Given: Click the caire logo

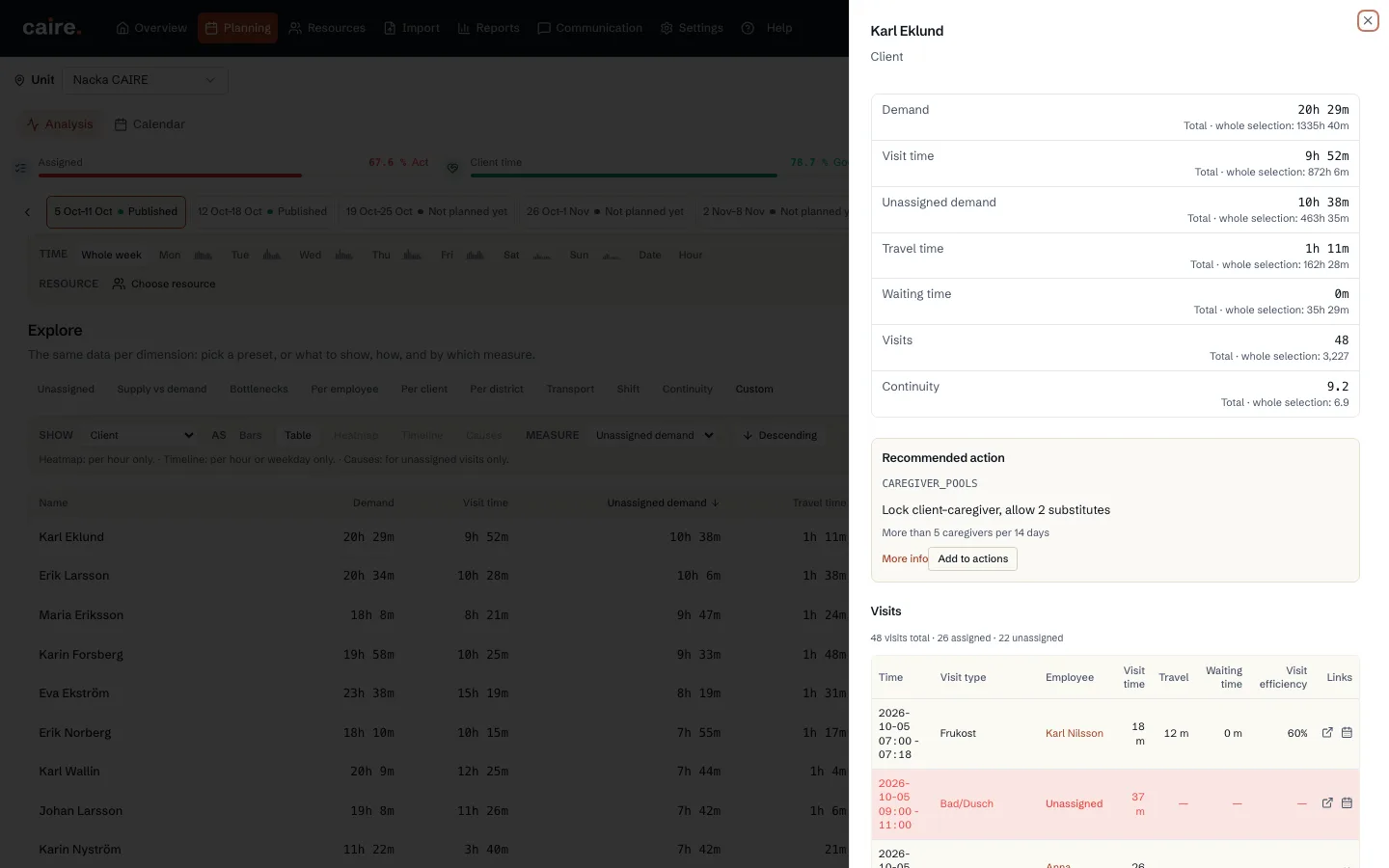Looking at the screenshot, I should pos(52,28).
